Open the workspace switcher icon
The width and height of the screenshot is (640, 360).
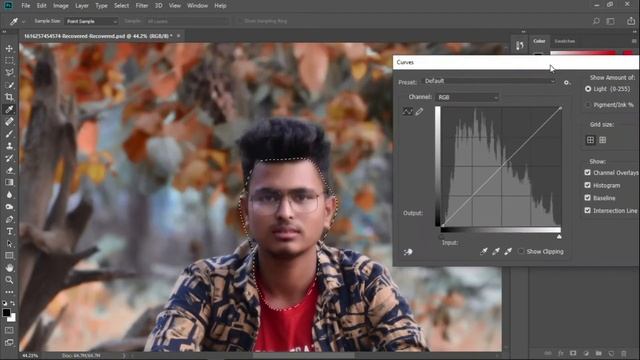(611, 21)
